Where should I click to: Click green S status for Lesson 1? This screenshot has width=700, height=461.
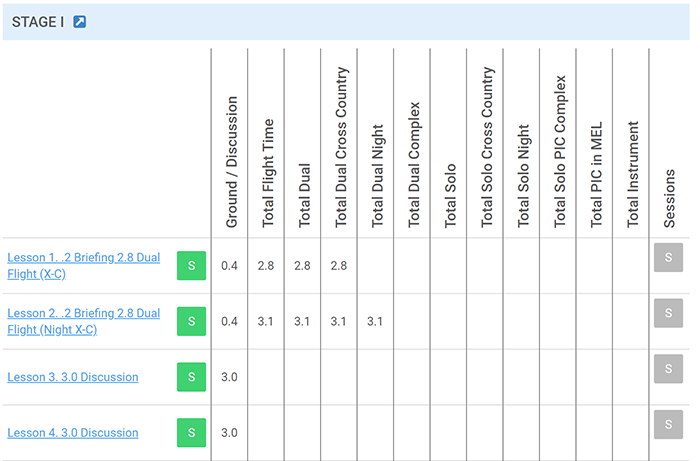click(x=192, y=266)
